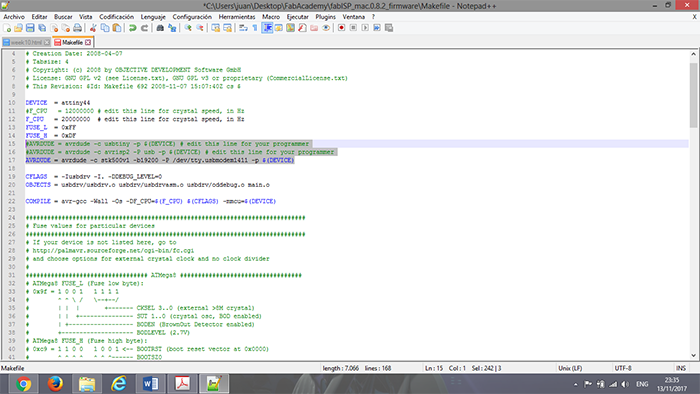Image resolution: width=700 pixels, height=394 pixels.
Task: Redo edit using toolbar arrow
Action: [x=144, y=28]
